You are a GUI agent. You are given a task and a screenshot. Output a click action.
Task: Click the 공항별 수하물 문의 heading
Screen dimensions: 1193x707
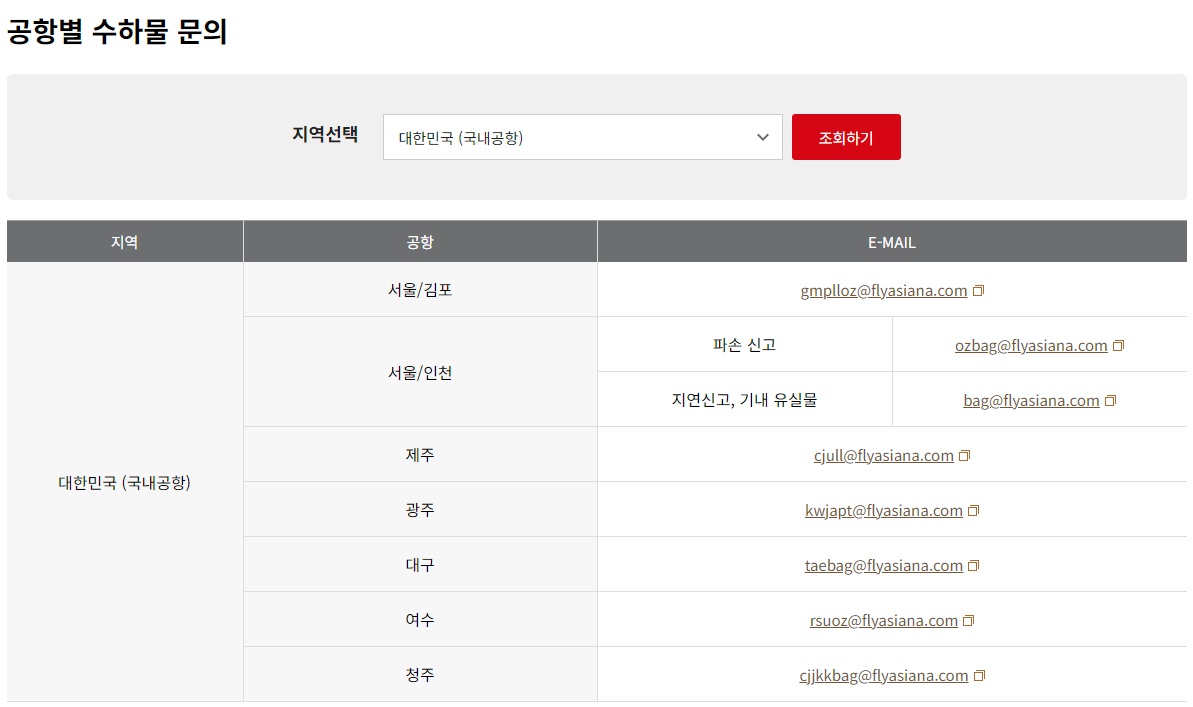117,31
